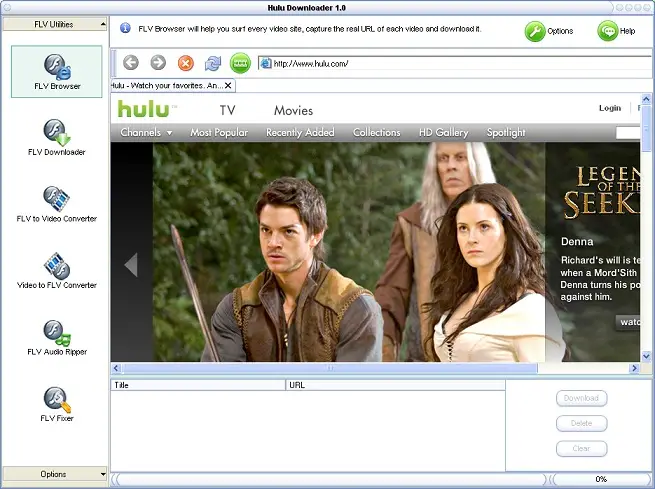Open the FLV Audio Ripper

tap(57, 337)
